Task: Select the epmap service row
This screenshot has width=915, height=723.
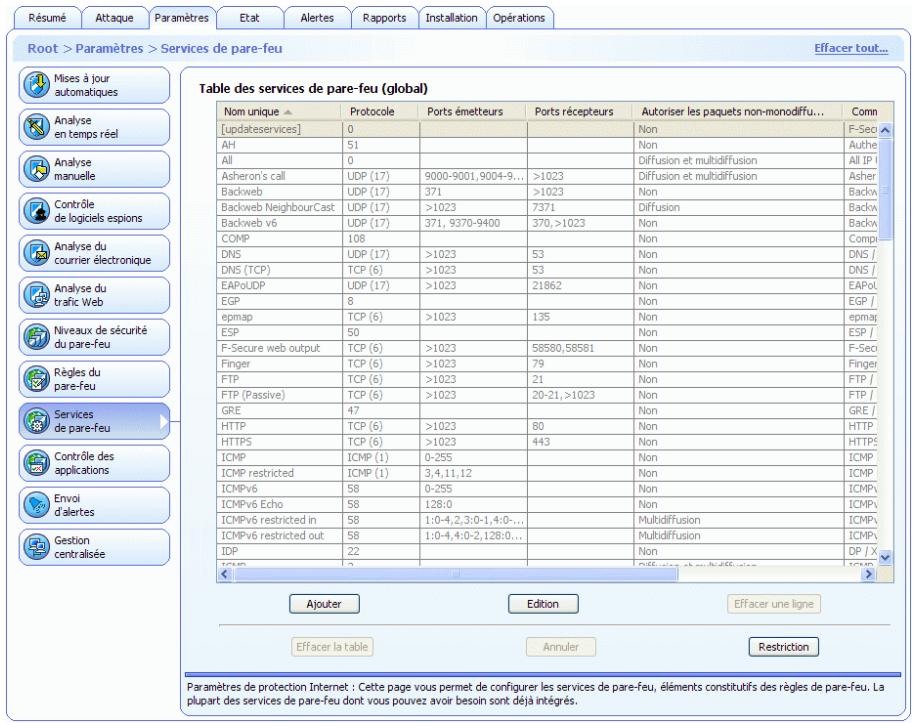Action: [x=547, y=317]
